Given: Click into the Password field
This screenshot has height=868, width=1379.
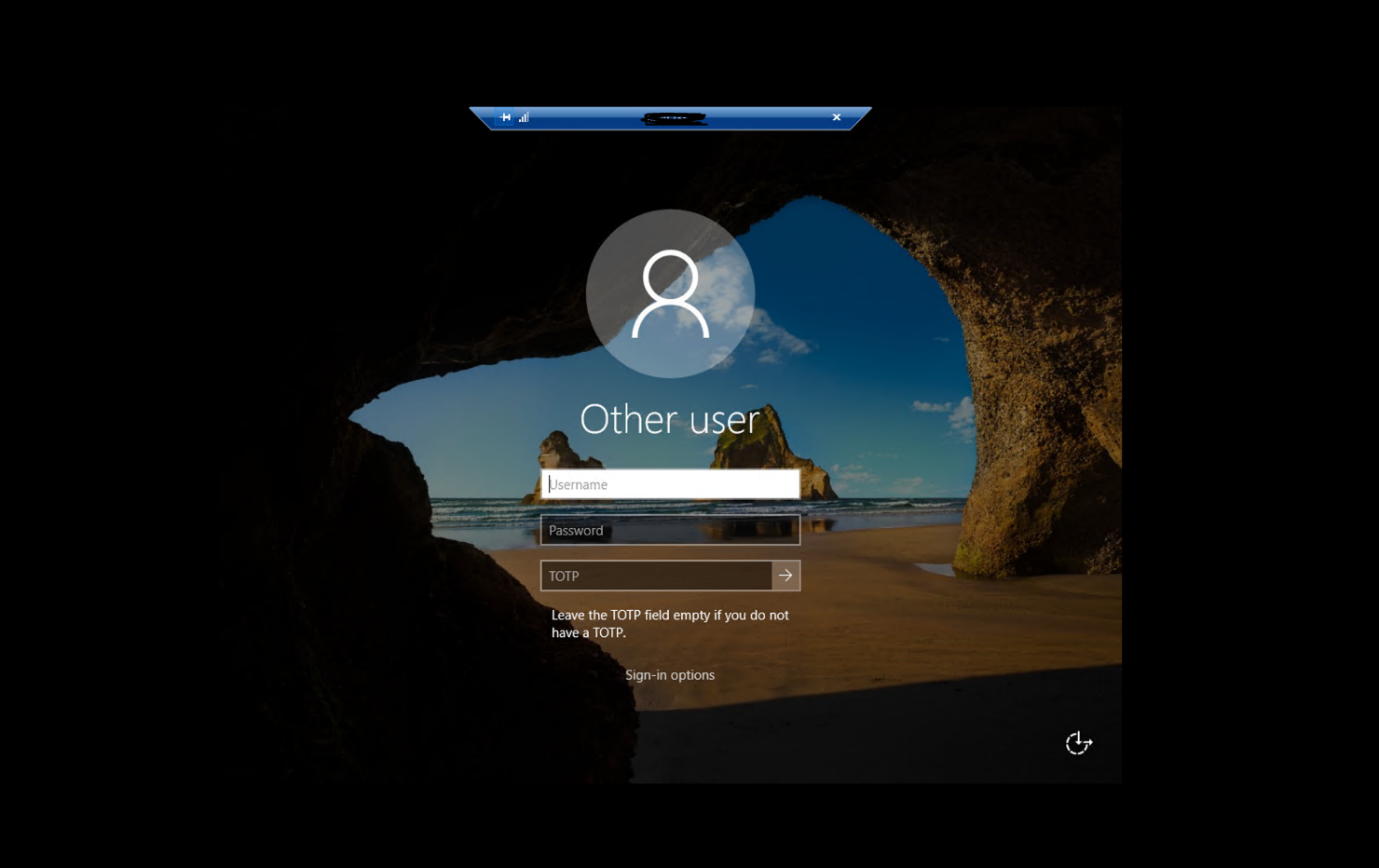Looking at the screenshot, I should click(x=670, y=531).
